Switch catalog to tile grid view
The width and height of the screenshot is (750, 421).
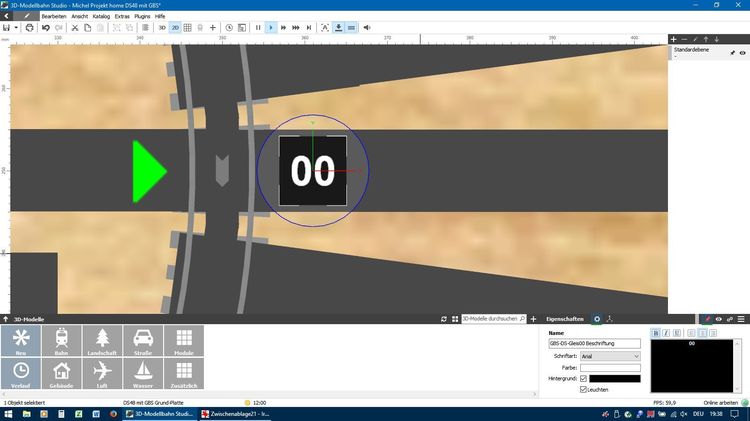tap(455, 319)
